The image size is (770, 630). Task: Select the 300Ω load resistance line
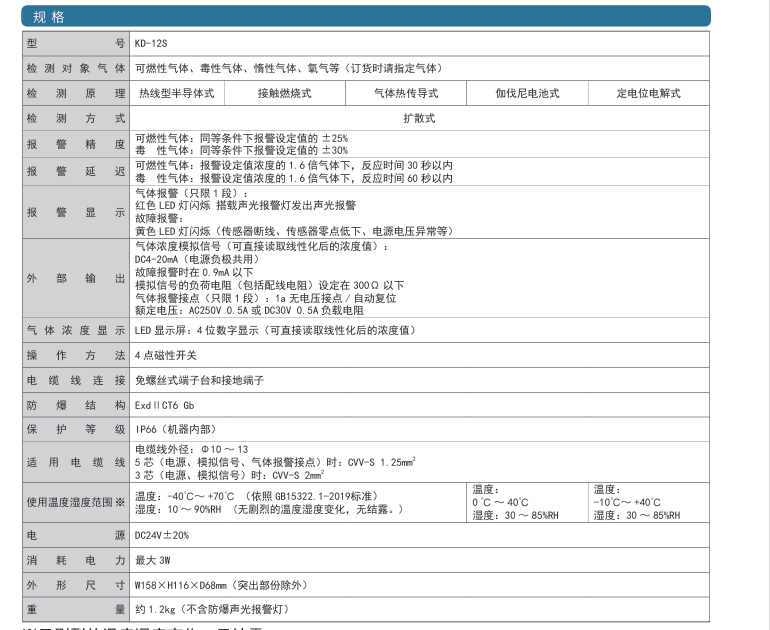[270, 285]
